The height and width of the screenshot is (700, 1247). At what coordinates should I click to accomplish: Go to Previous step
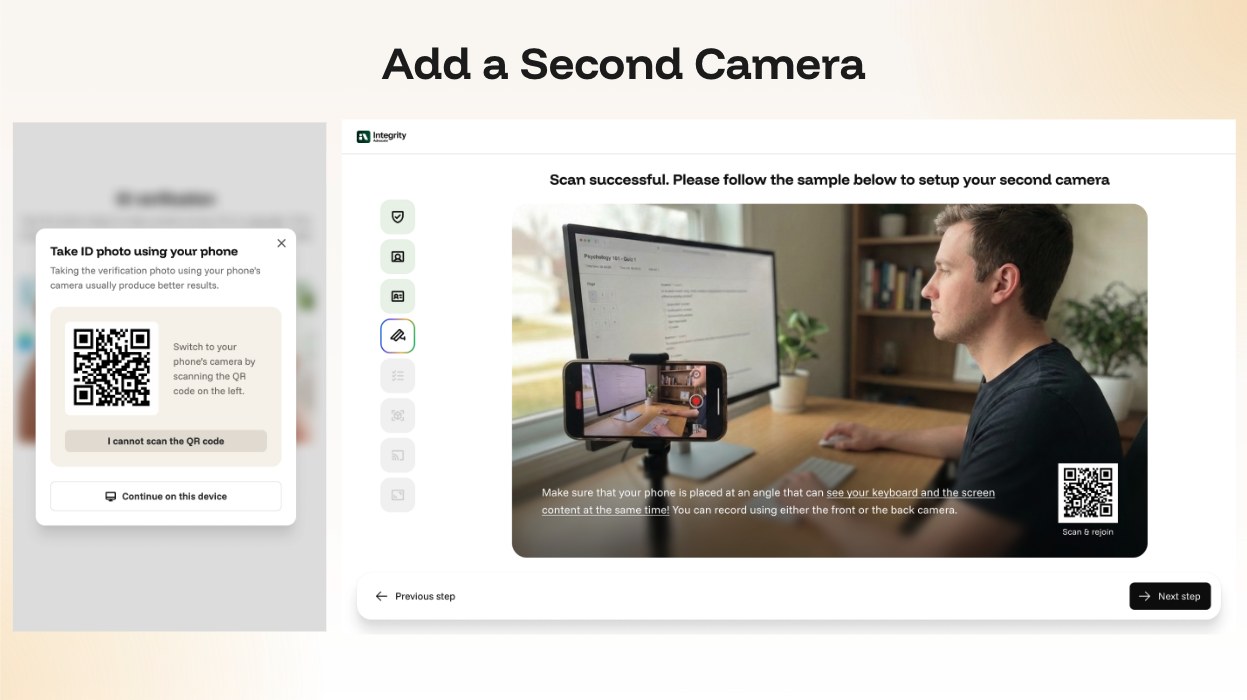click(x=415, y=596)
